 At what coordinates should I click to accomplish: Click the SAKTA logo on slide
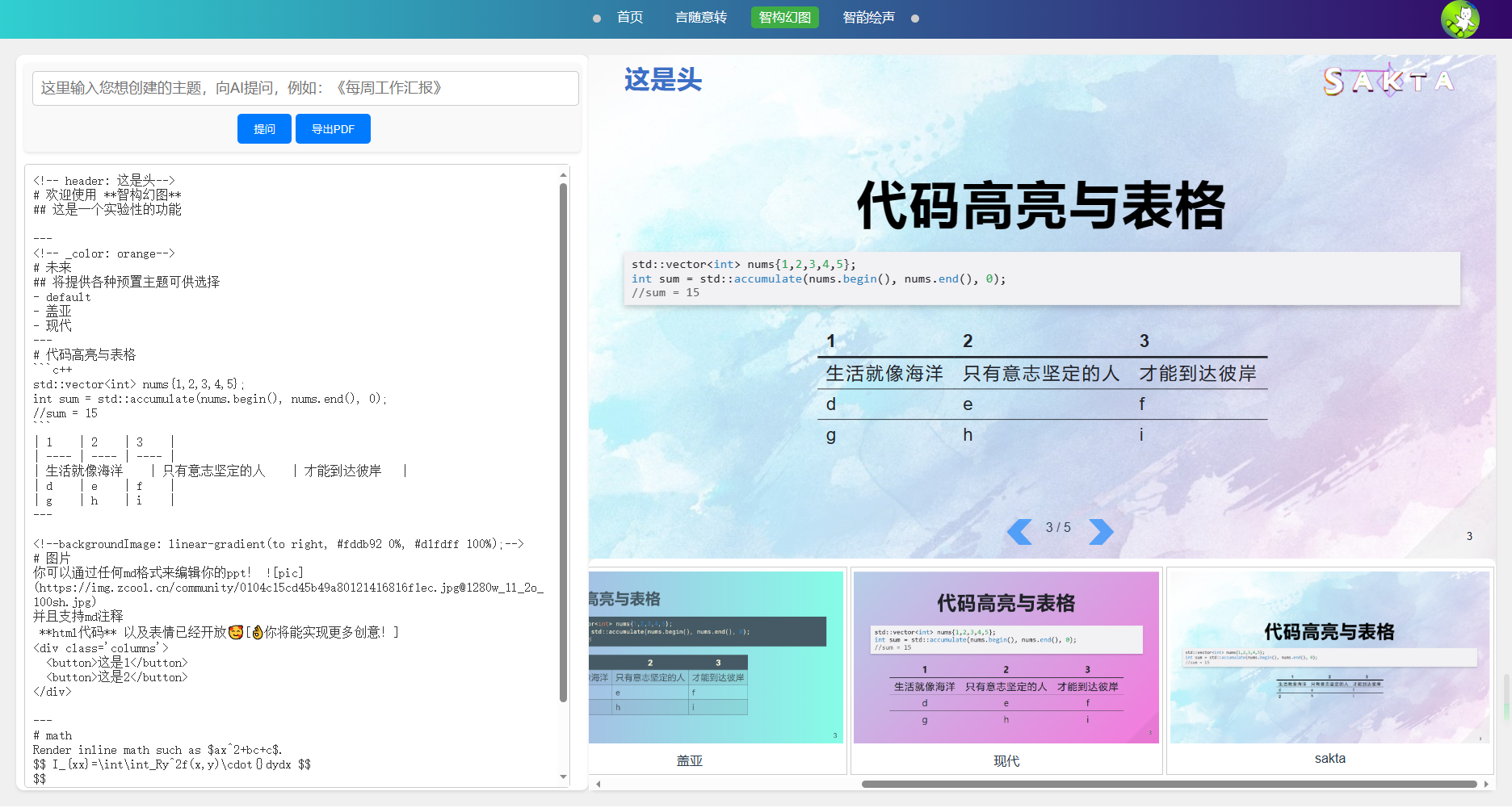pyautogui.click(x=1389, y=81)
